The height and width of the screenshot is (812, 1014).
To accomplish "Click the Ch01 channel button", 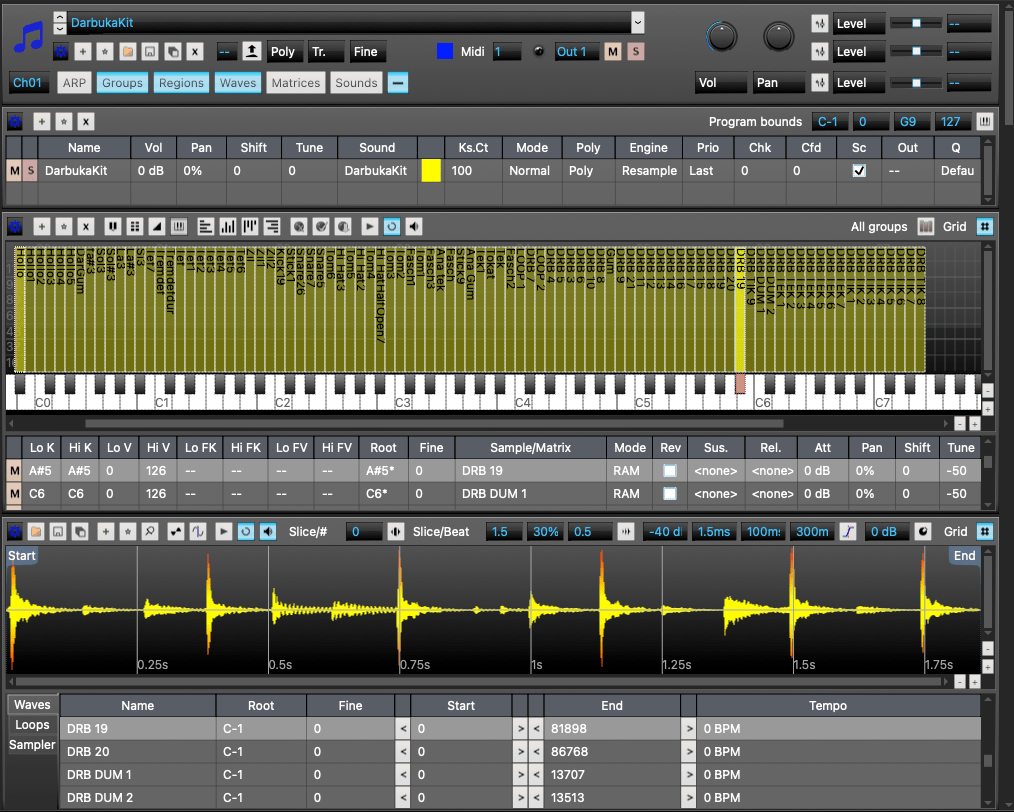I will (x=28, y=83).
